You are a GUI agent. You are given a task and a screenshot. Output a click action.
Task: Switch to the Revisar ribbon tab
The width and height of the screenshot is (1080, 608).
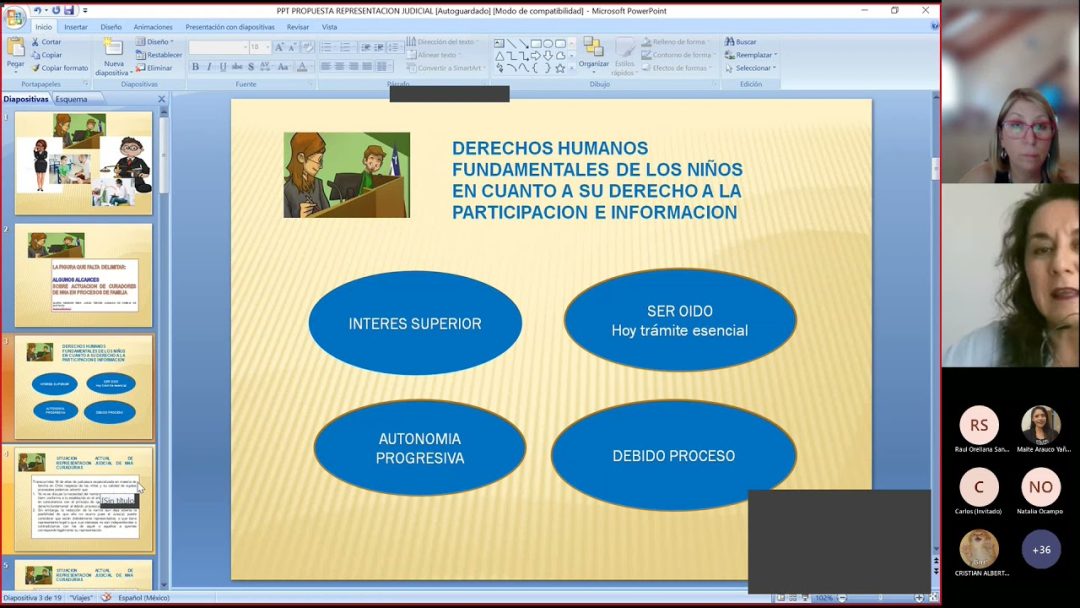point(298,27)
